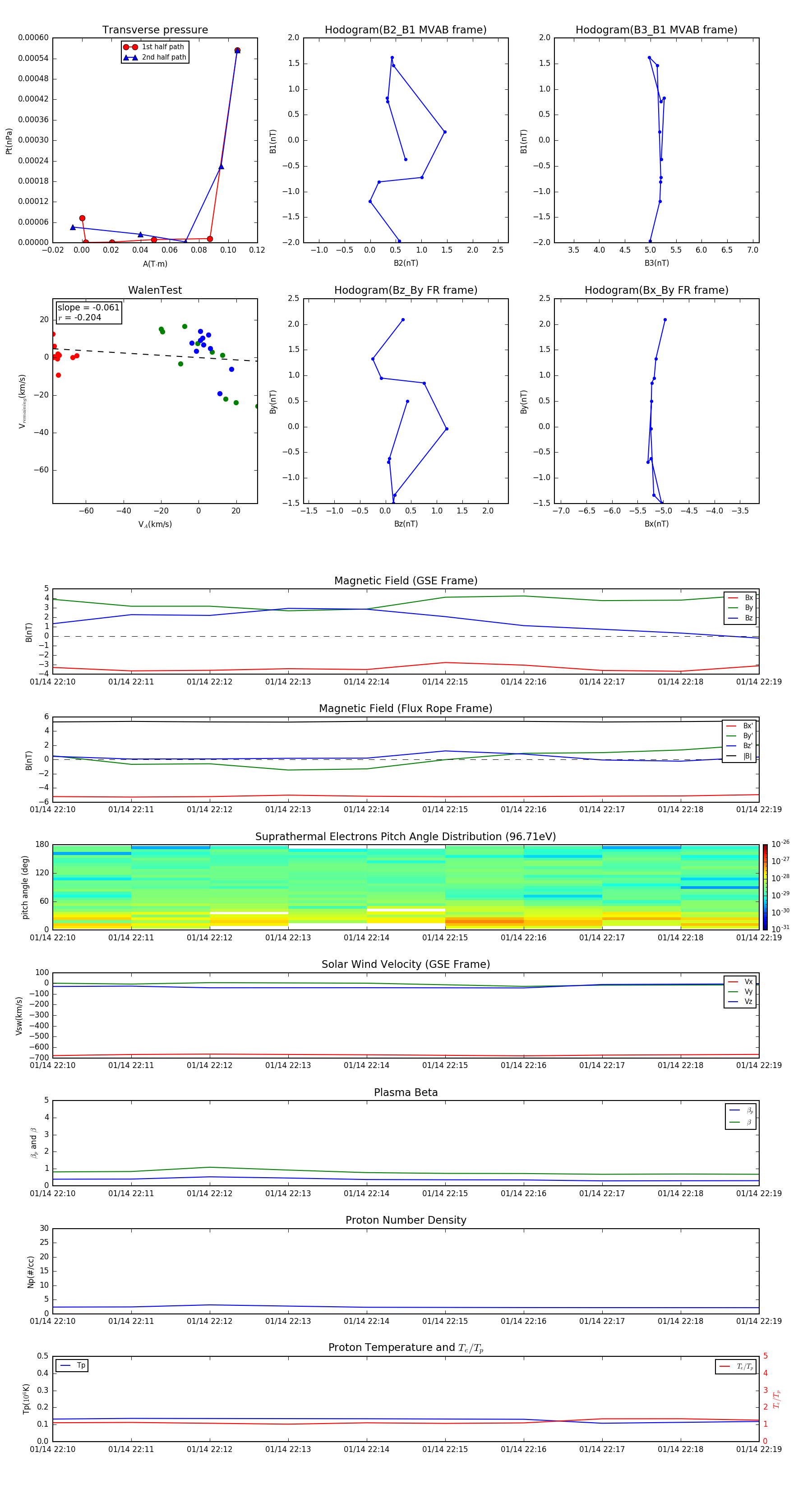Click the 'pitch angle (deg)' axis label
812x1489 pixels.
25,887
